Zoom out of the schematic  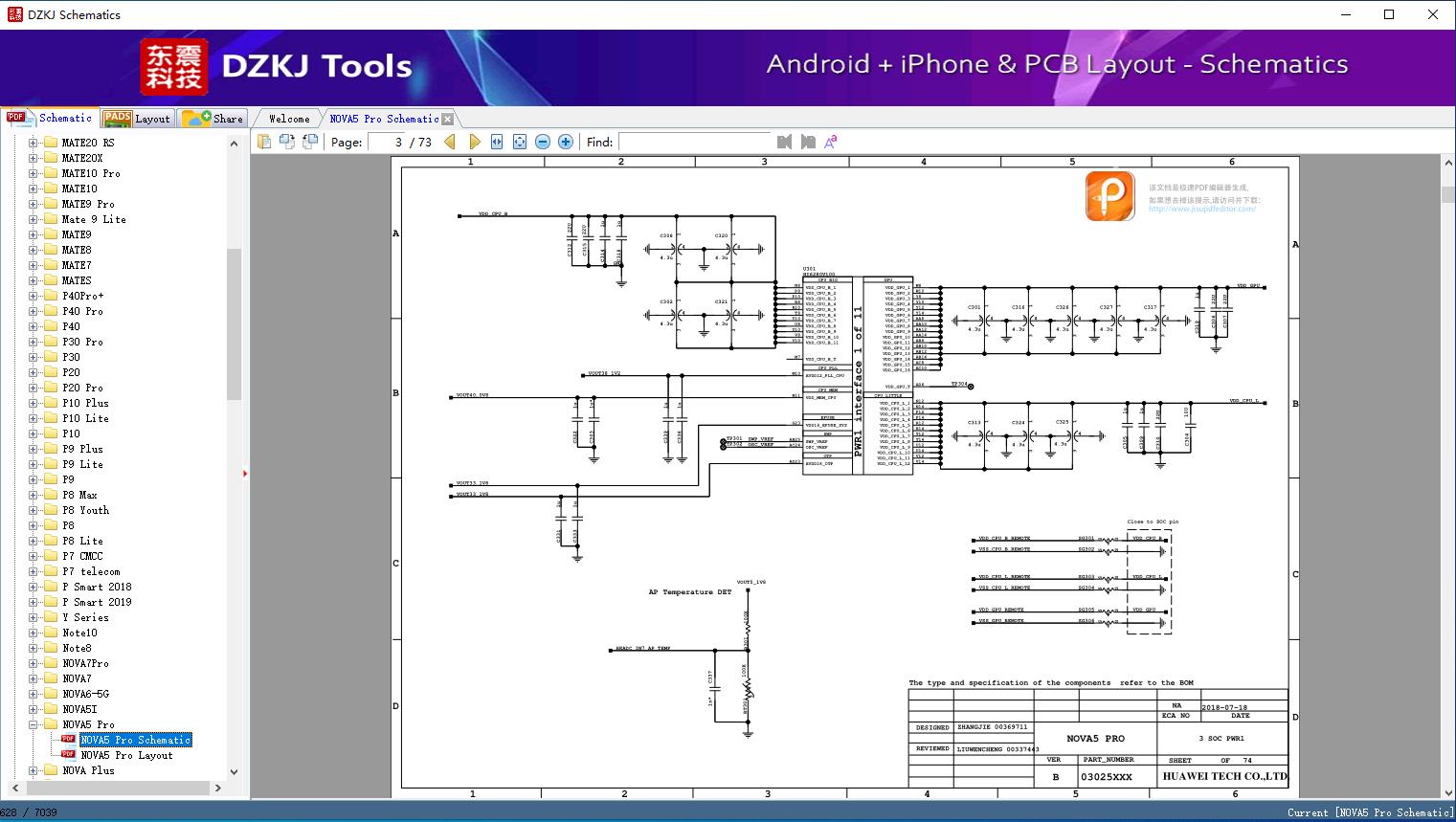click(543, 142)
